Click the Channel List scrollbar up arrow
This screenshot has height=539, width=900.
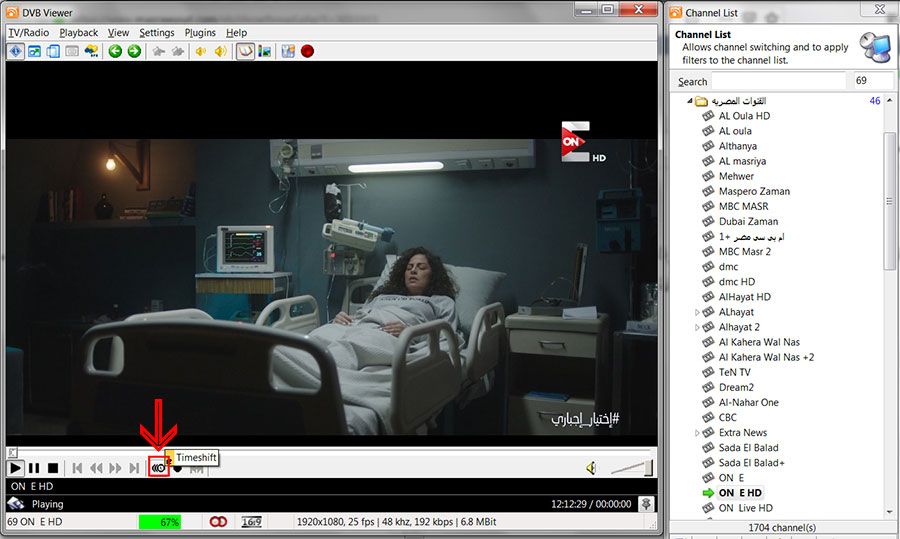tap(890, 100)
